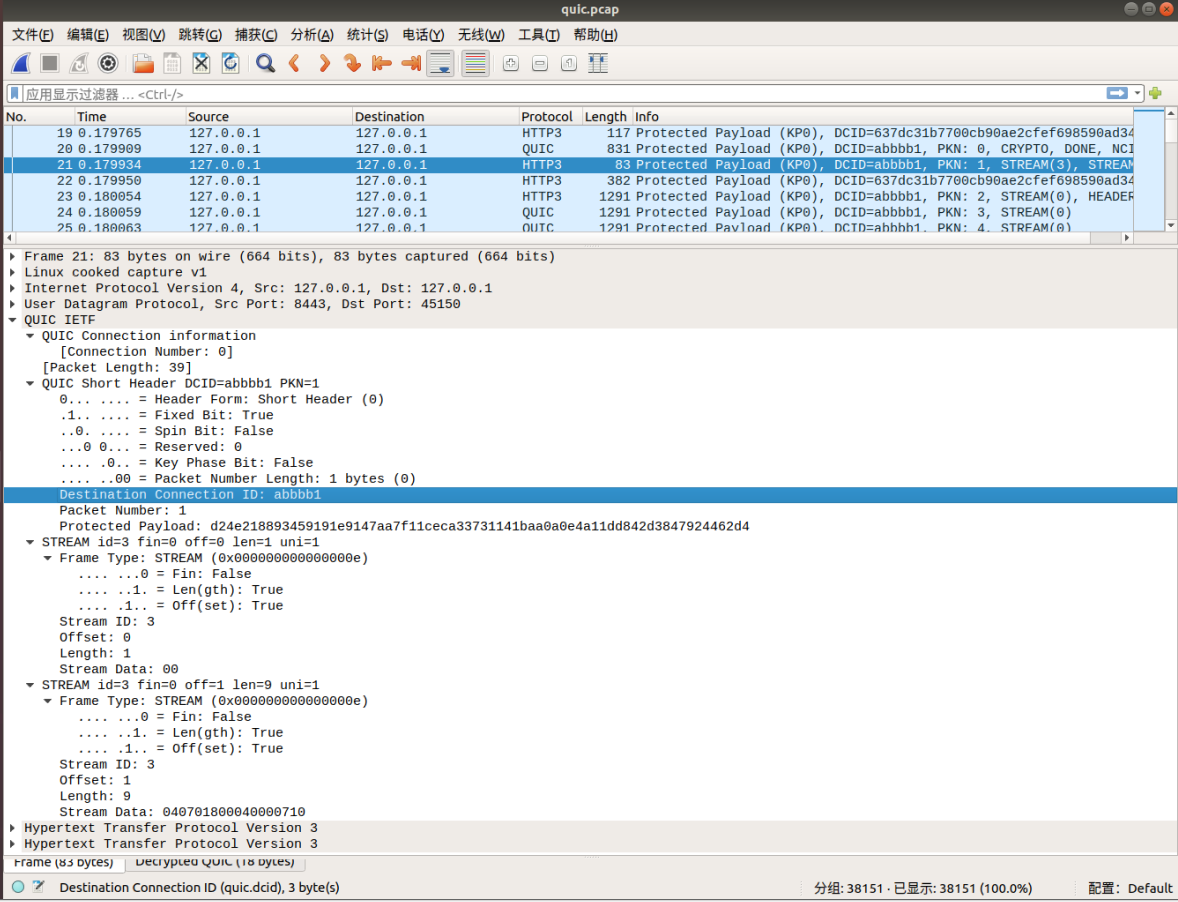This screenshot has width=1178, height=902.
Task: Toggle packet list colorization icon
Action: [474, 63]
